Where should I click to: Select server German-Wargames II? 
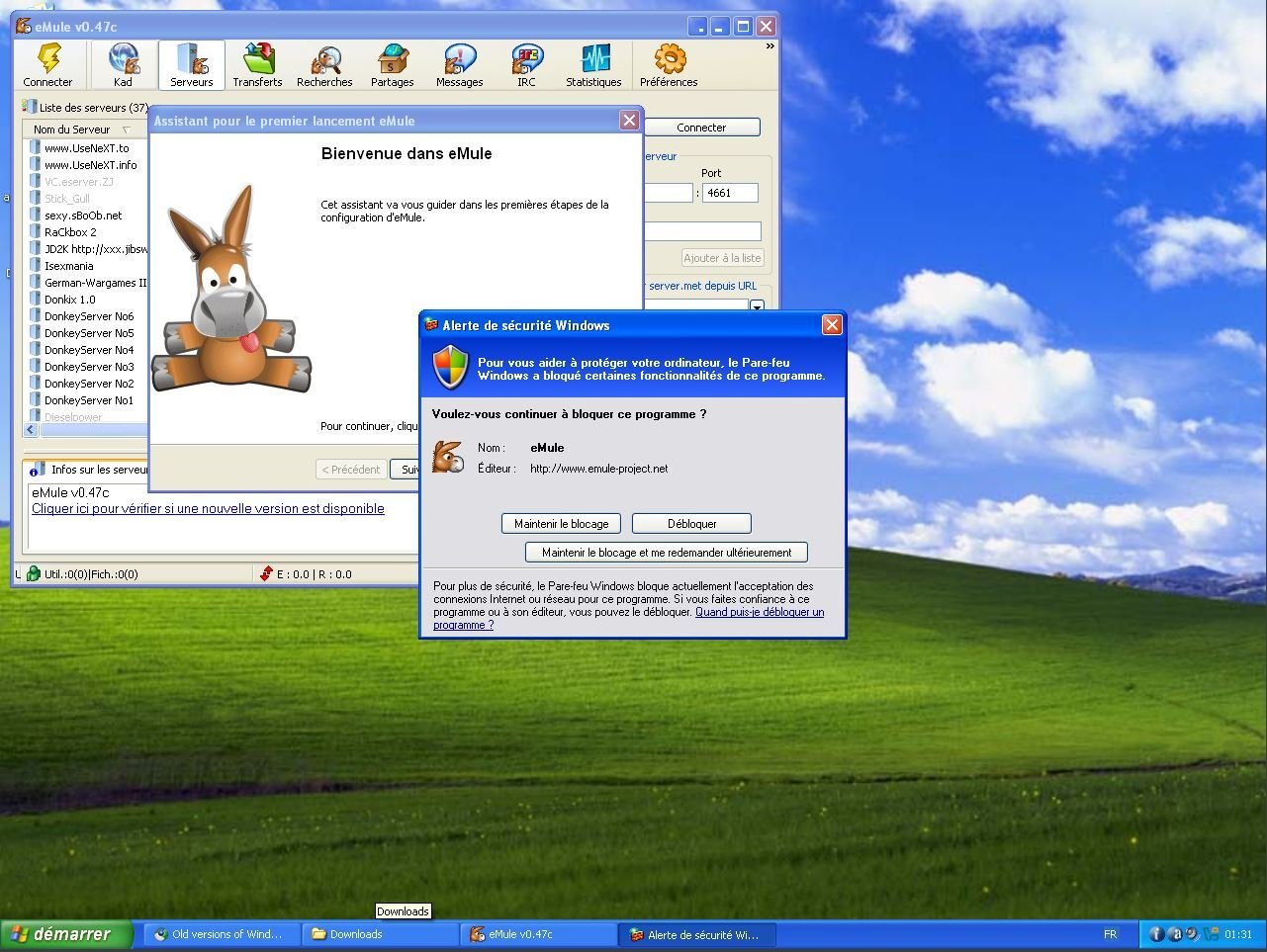[95, 283]
